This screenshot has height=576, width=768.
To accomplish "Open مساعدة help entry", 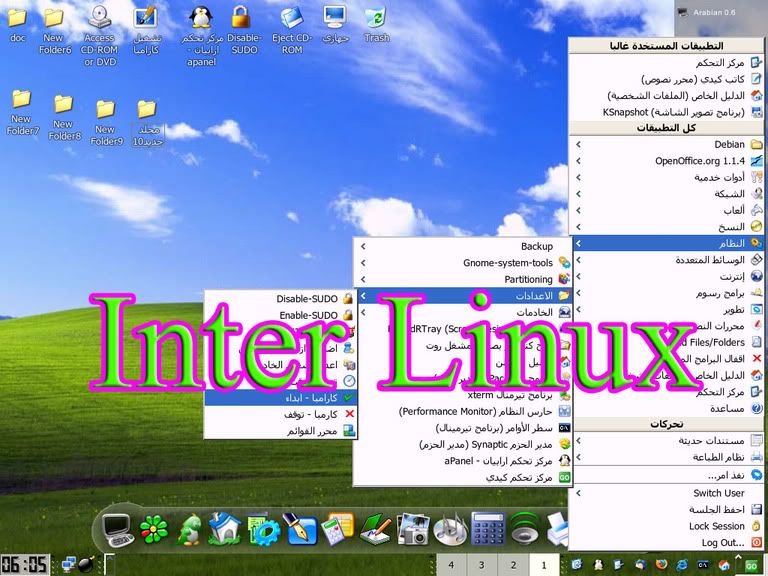I will (668, 408).
